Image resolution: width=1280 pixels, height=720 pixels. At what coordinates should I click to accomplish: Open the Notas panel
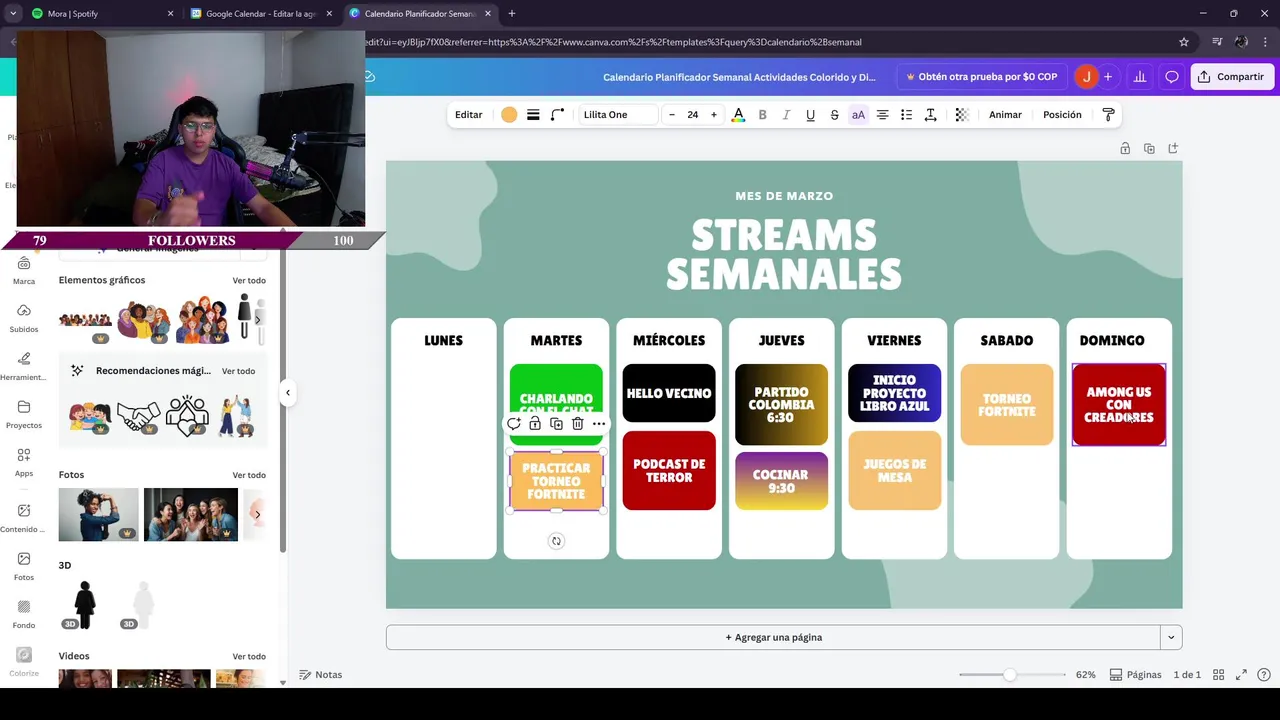(x=321, y=675)
